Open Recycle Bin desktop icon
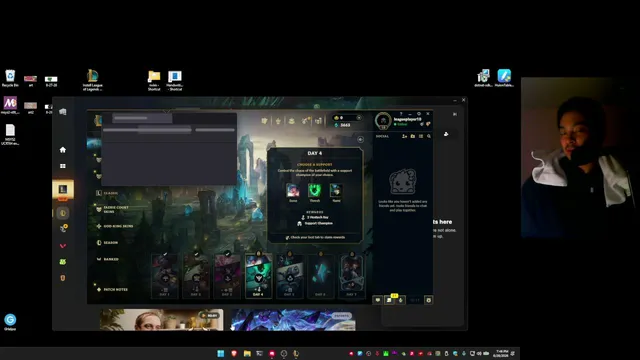 [x=10, y=78]
